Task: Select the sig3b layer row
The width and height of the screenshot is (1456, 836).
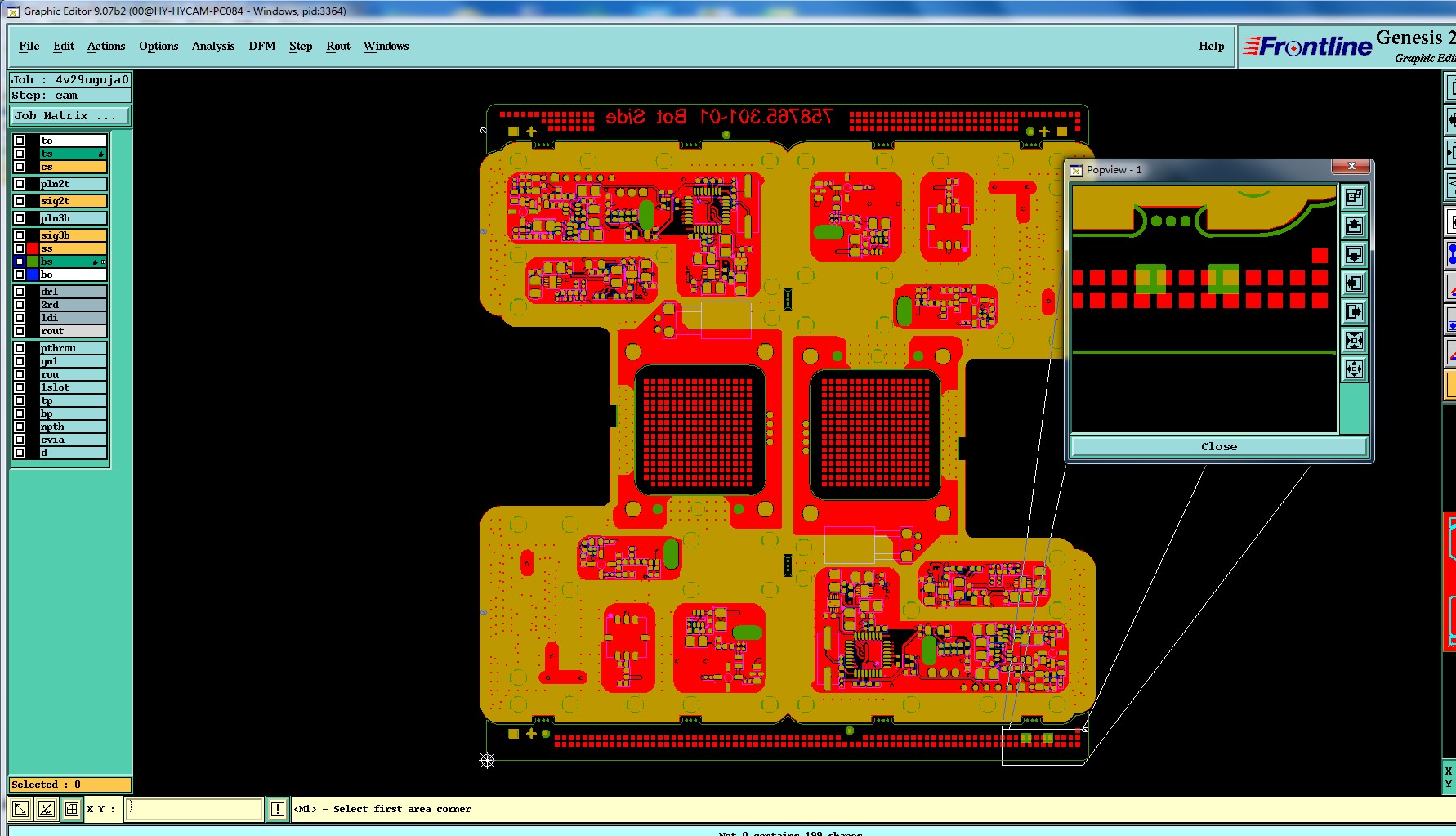Action: (x=74, y=235)
